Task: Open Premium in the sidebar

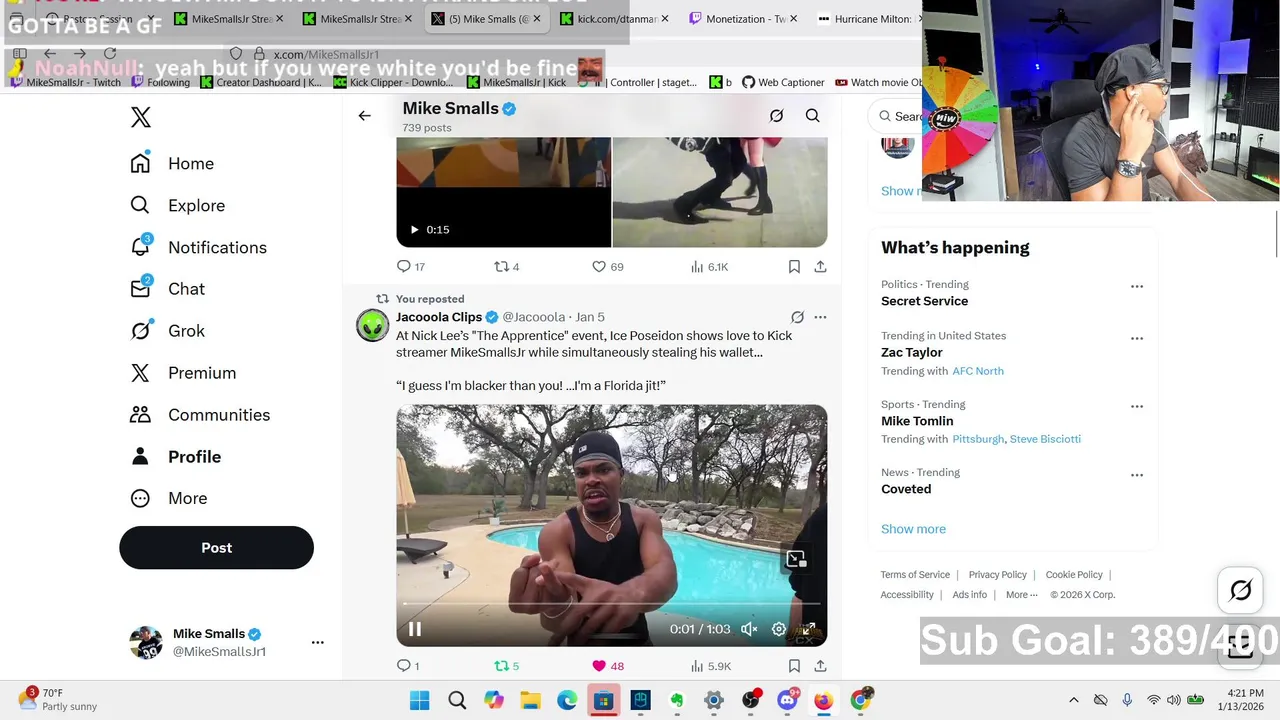Action: click(x=183, y=373)
